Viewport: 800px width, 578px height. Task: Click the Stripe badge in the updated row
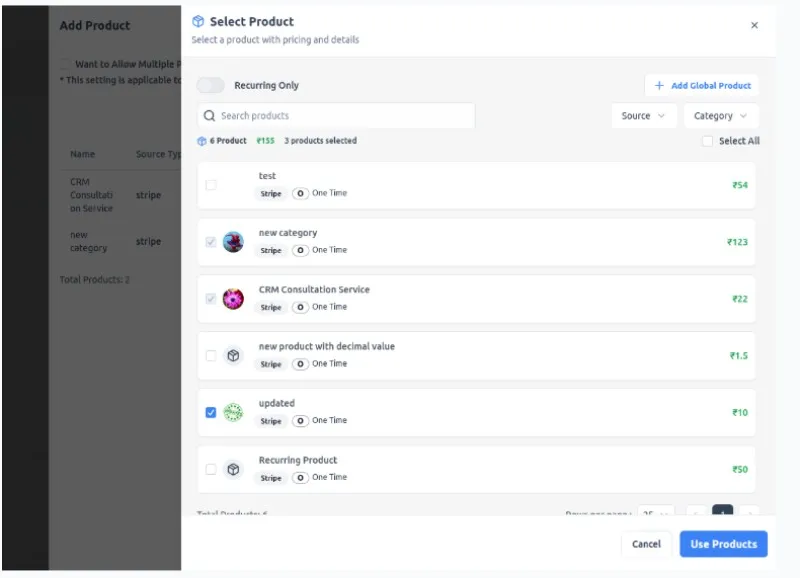click(x=271, y=421)
